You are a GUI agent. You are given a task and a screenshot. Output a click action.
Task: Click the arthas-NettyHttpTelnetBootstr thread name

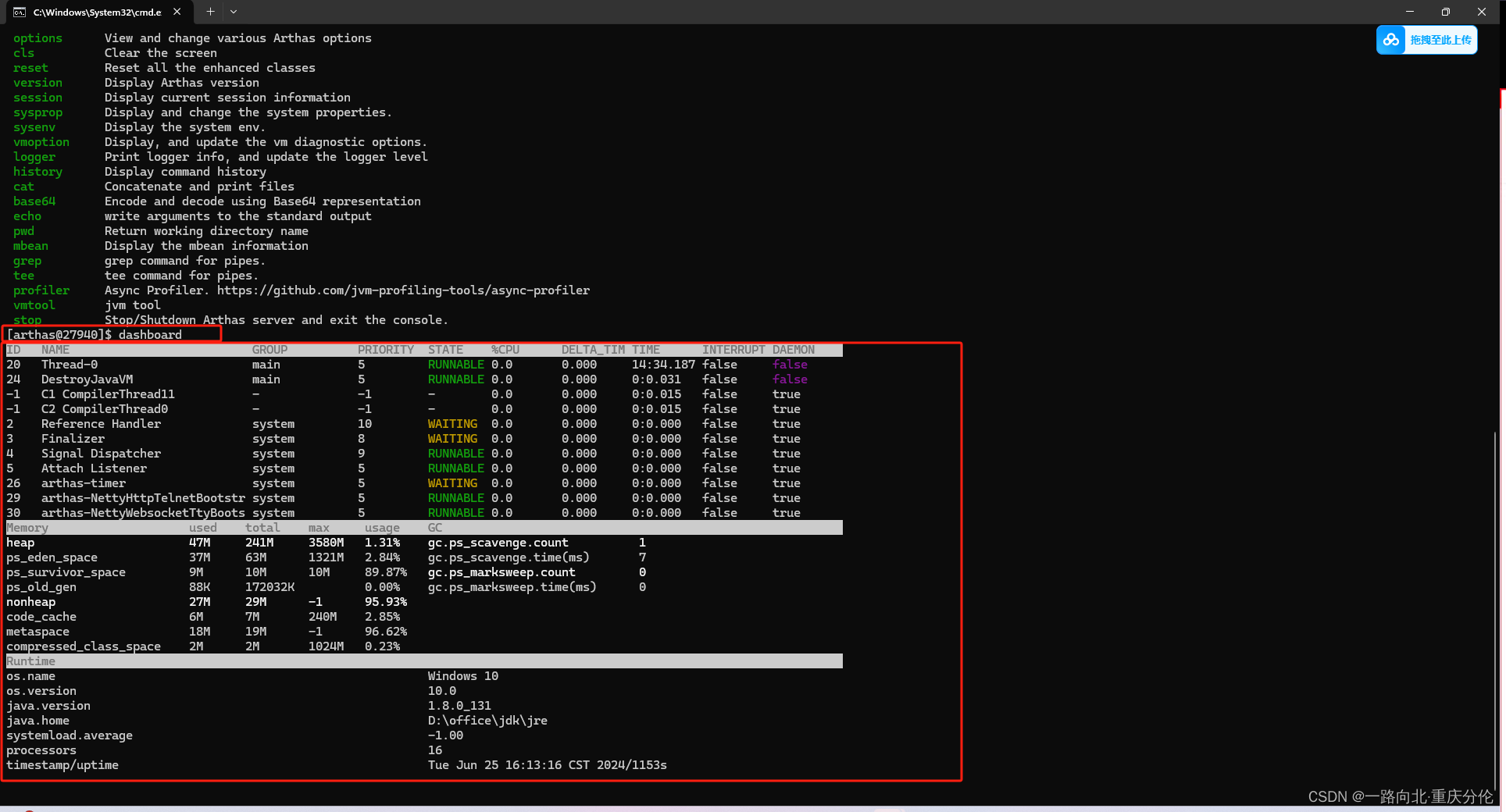pyautogui.click(x=143, y=498)
